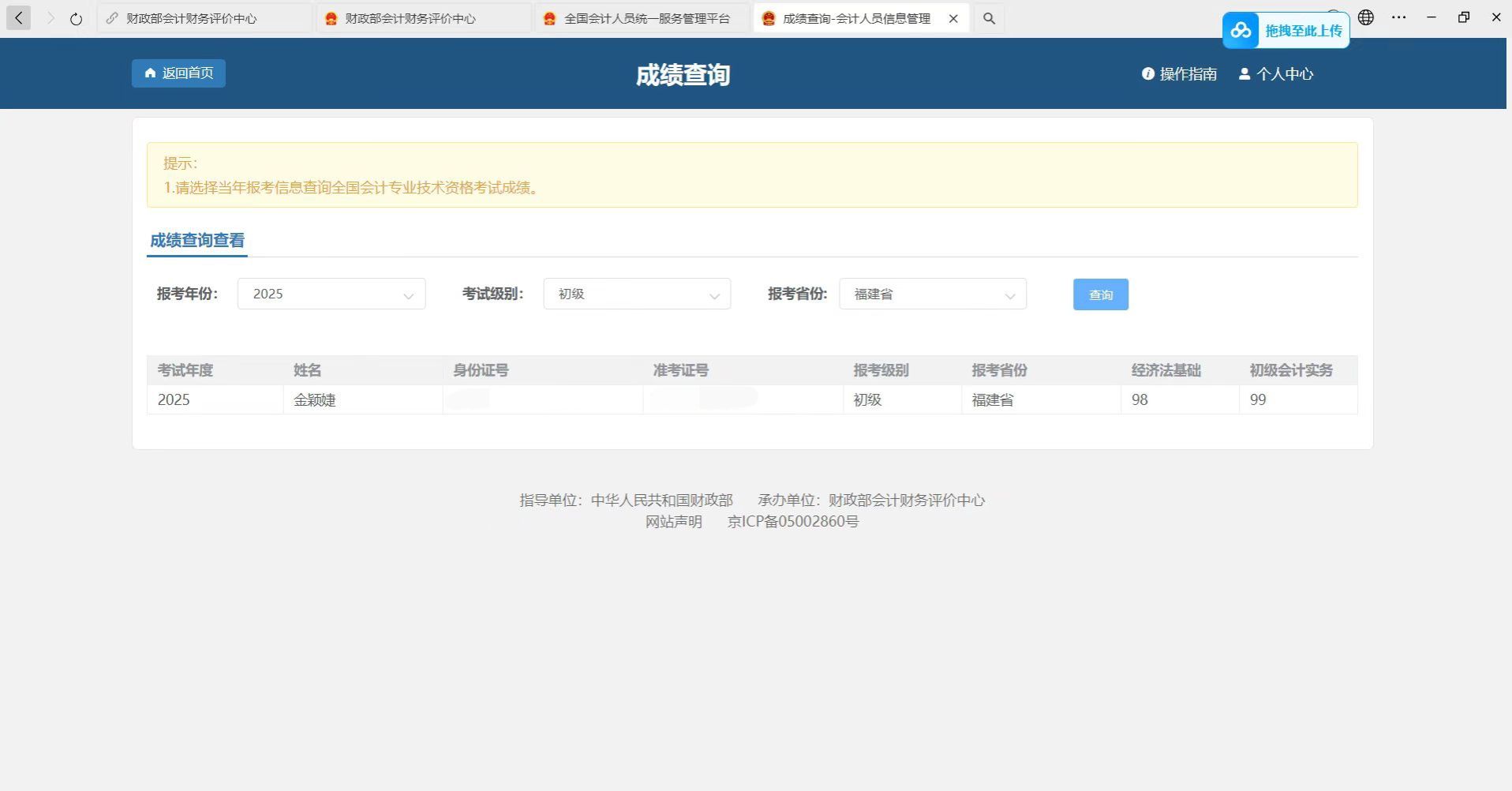1512x791 pixels.
Task: Expand the 报考省份 dropdown showing 福建省
Action: pyautogui.click(x=932, y=294)
